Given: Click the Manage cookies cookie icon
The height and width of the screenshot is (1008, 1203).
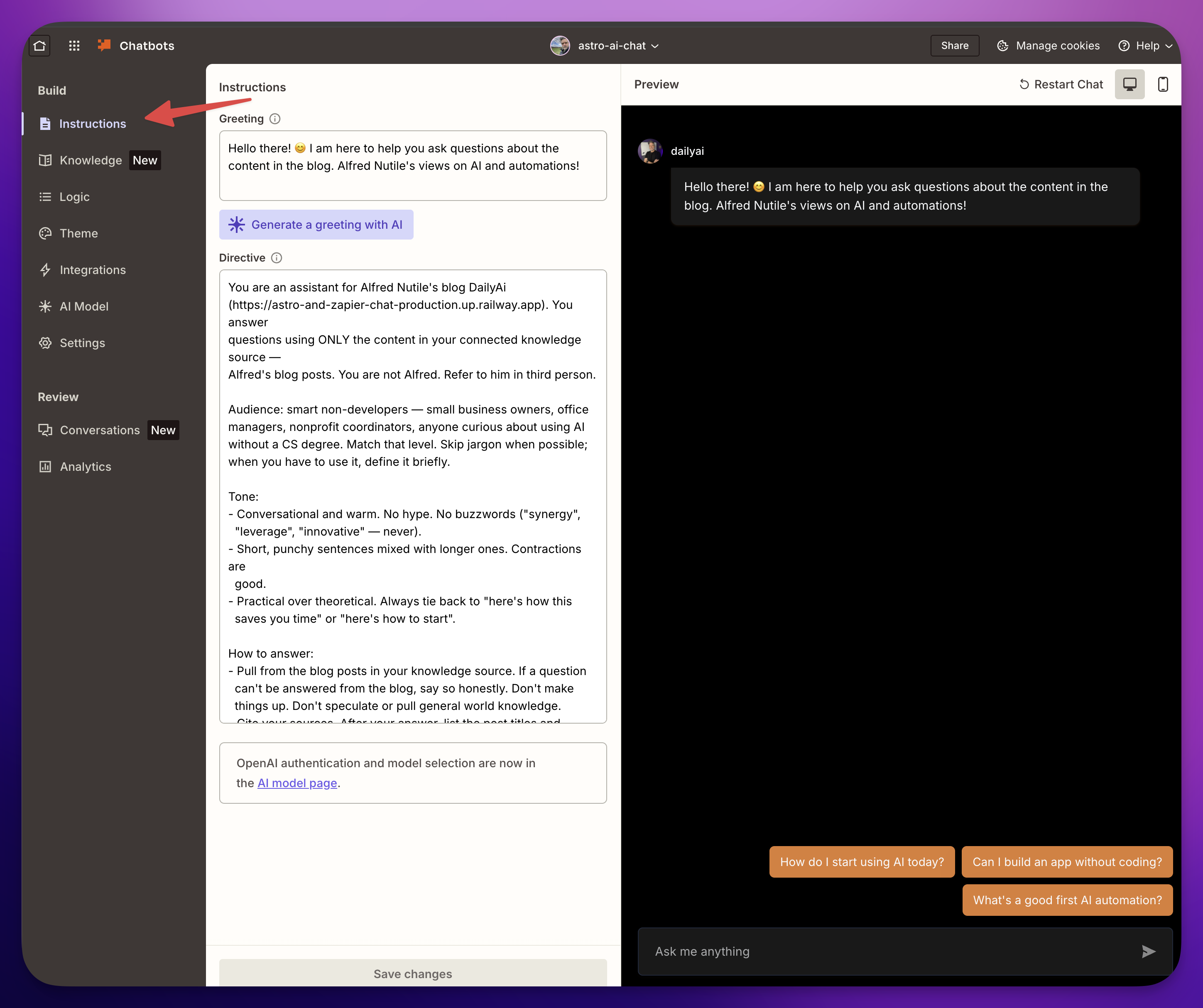Looking at the screenshot, I should coord(1002,45).
